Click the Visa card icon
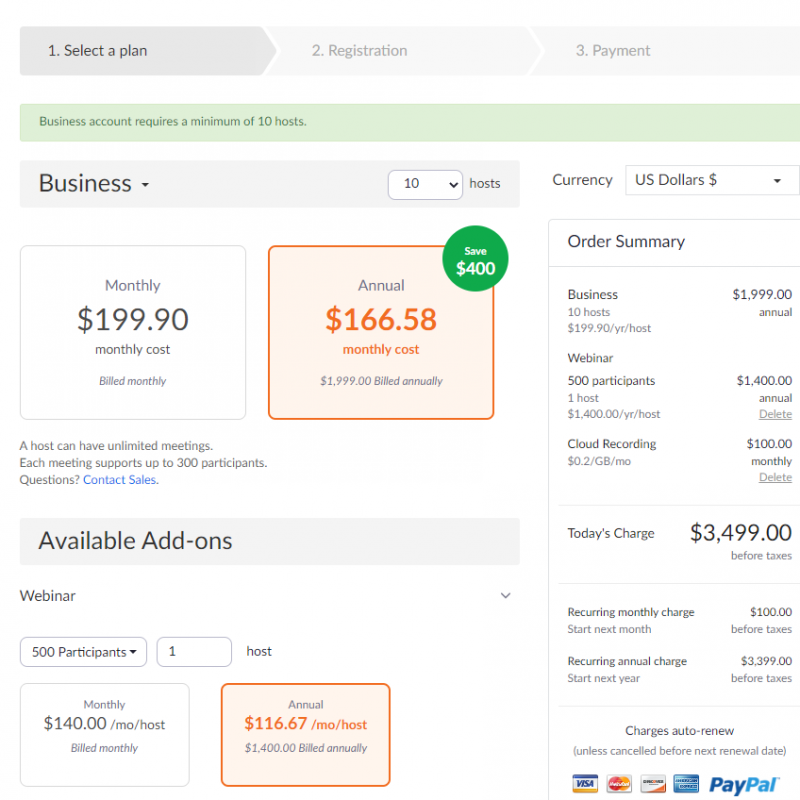Viewport: 800px width, 800px height. (585, 783)
